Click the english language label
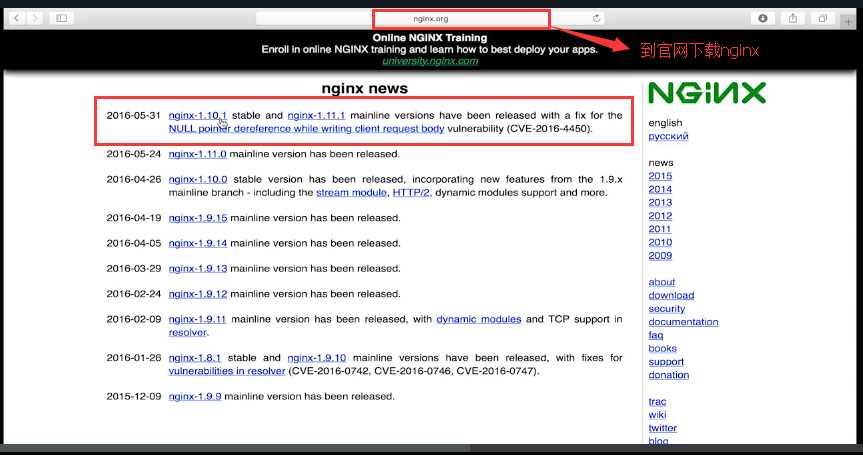Image resolution: width=863 pixels, height=455 pixels. click(665, 123)
